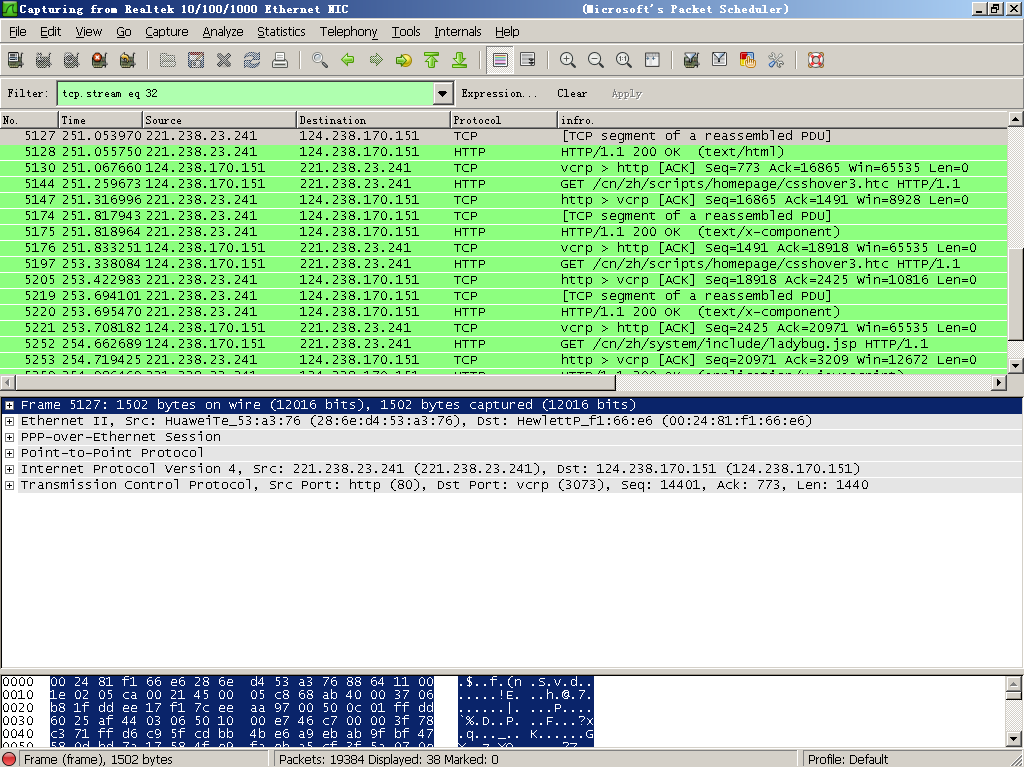Jump to the first packet
The width and height of the screenshot is (1024, 768).
coord(432,60)
